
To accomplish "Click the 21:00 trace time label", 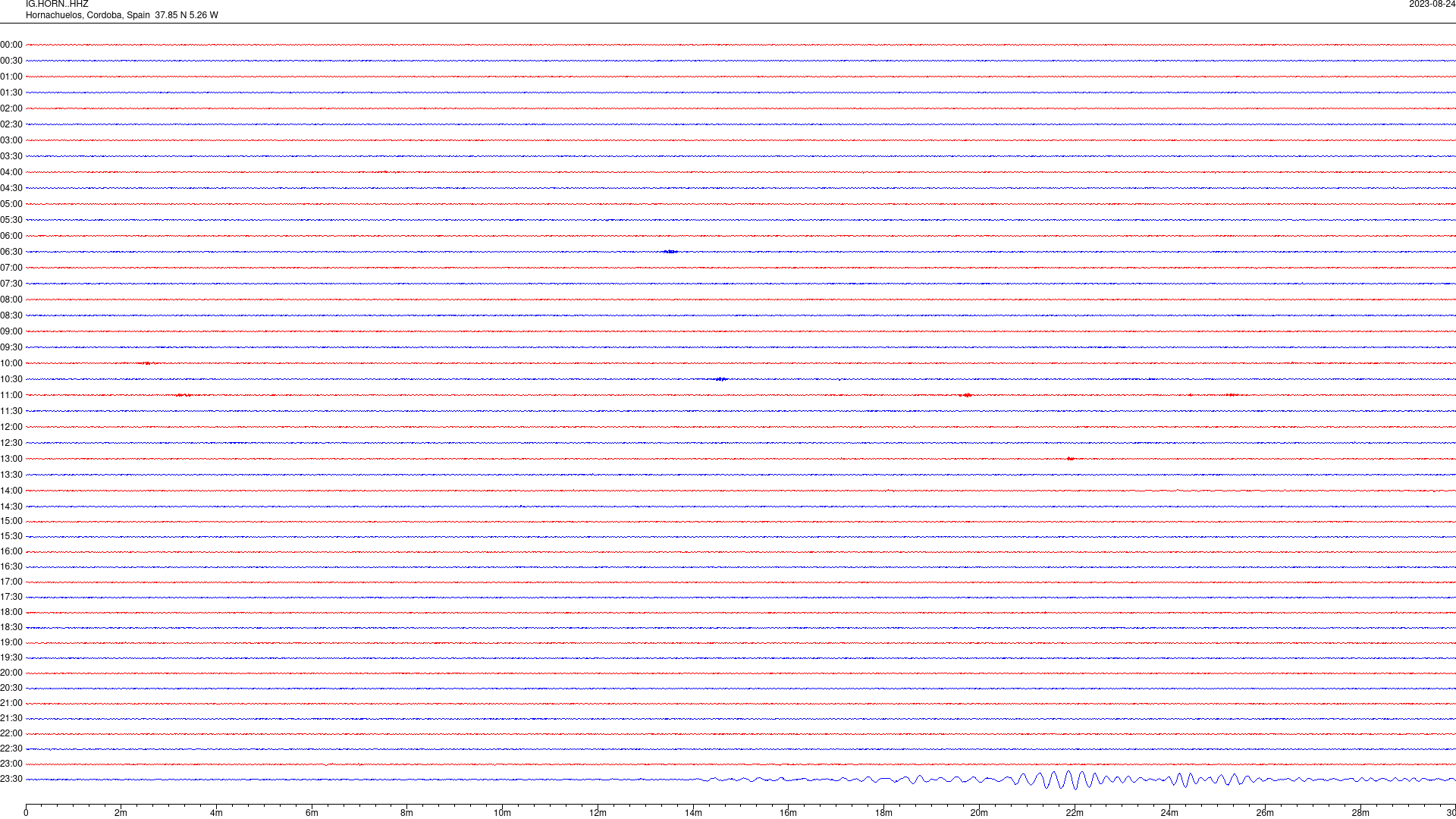I will click(11, 703).
